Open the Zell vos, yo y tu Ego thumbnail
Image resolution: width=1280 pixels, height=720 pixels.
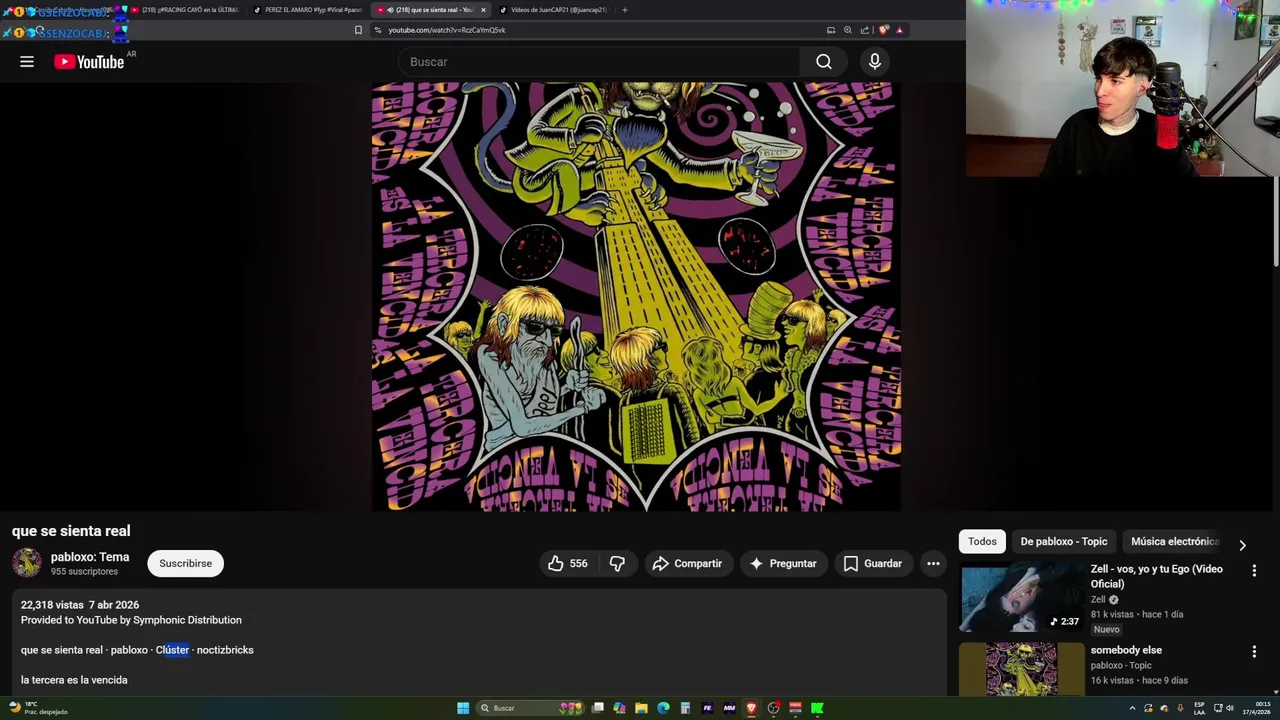pyautogui.click(x=1021, y=597)
